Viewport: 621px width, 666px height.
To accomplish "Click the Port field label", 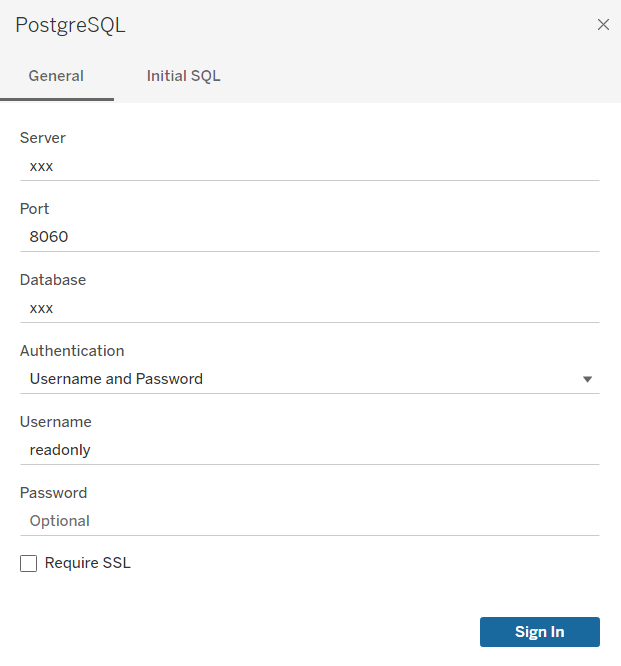I will [x=35, y=209].
